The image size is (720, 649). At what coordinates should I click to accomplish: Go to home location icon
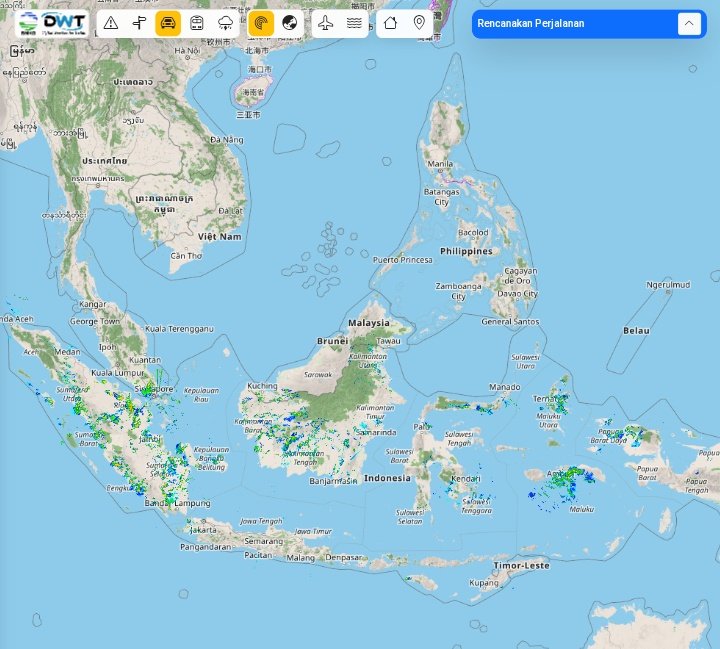(x=390, y=23)
